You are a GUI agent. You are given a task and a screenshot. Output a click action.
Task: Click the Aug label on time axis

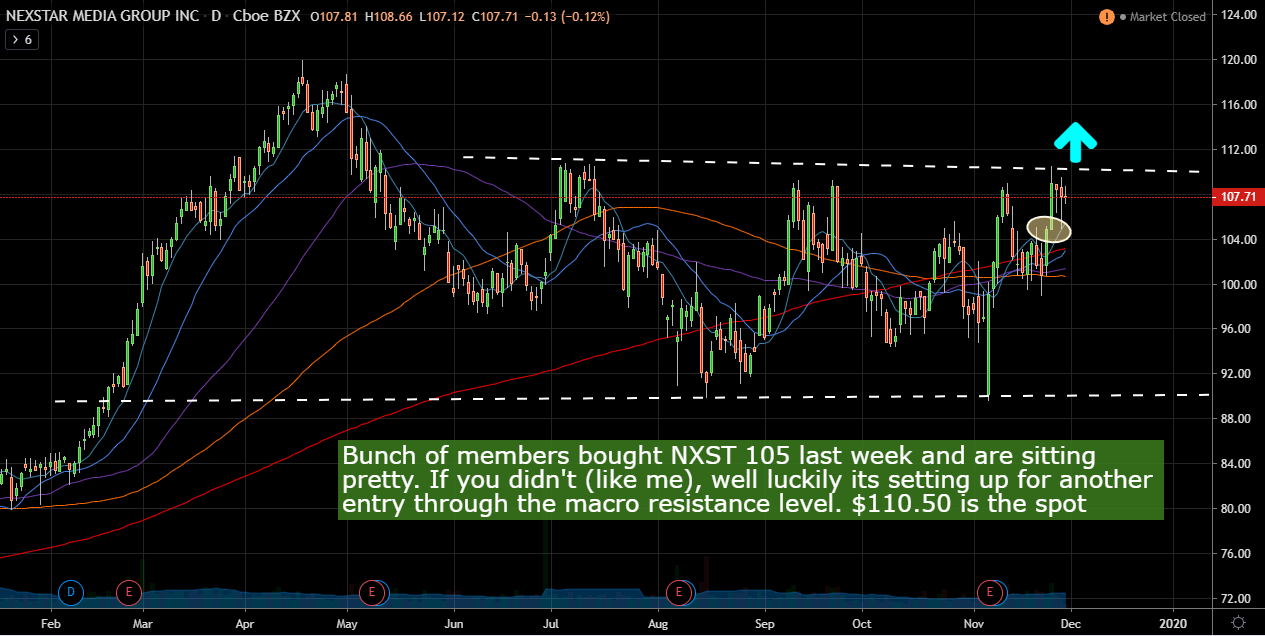(x=658, y=622)
